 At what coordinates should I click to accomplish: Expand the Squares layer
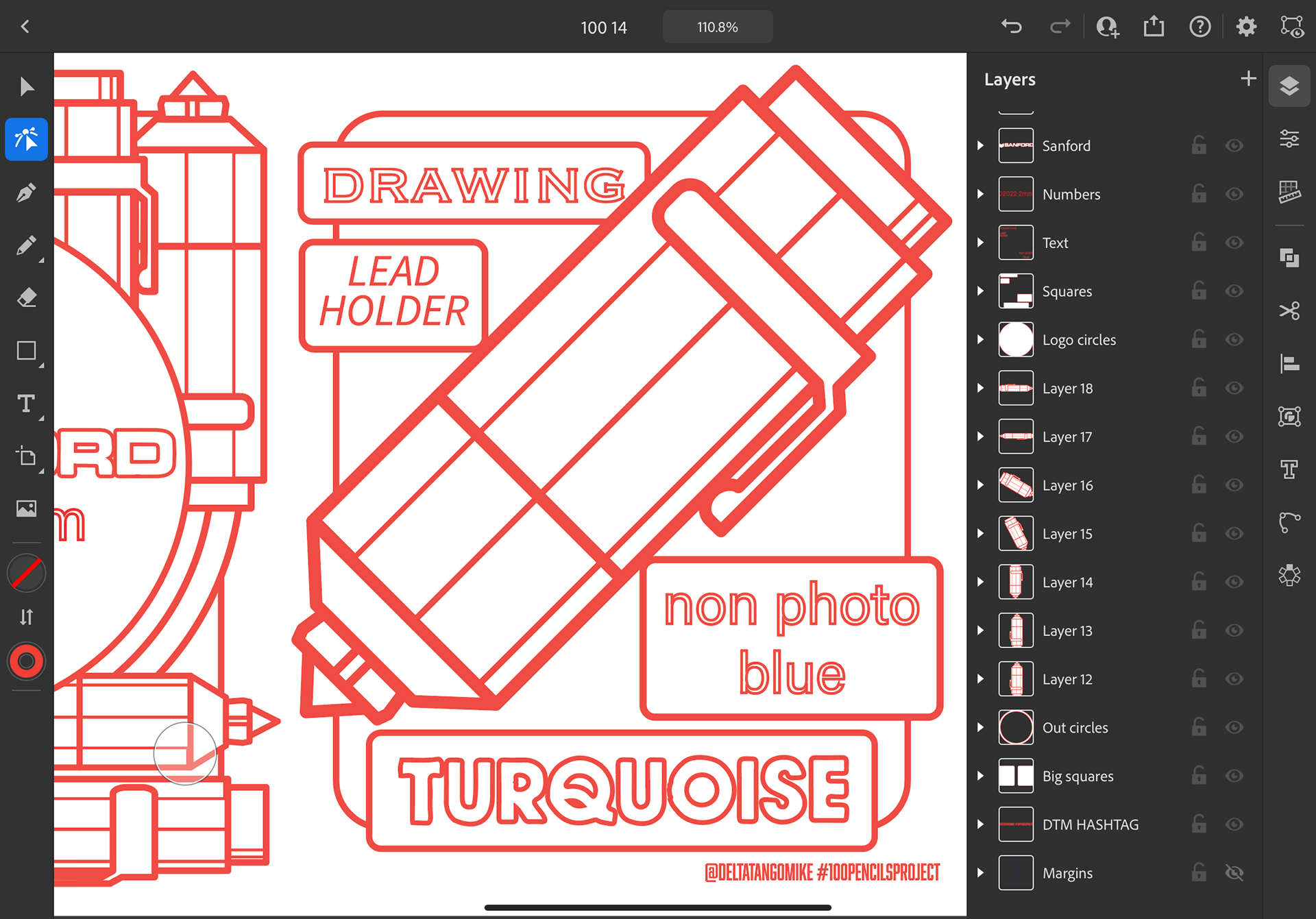980,291
